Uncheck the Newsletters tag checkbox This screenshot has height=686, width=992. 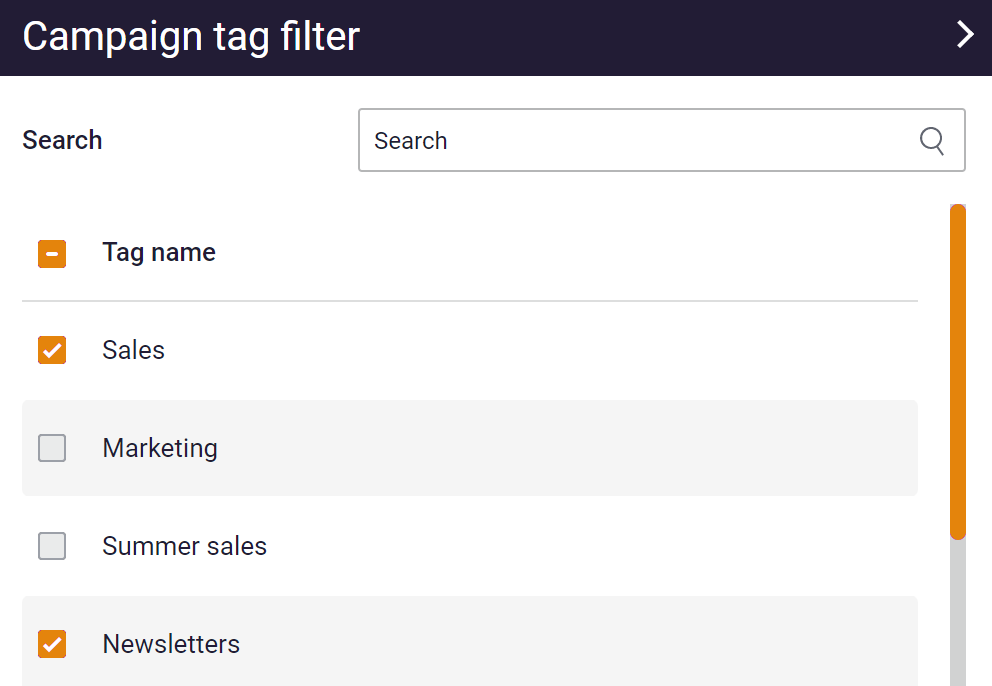(52, 644)
